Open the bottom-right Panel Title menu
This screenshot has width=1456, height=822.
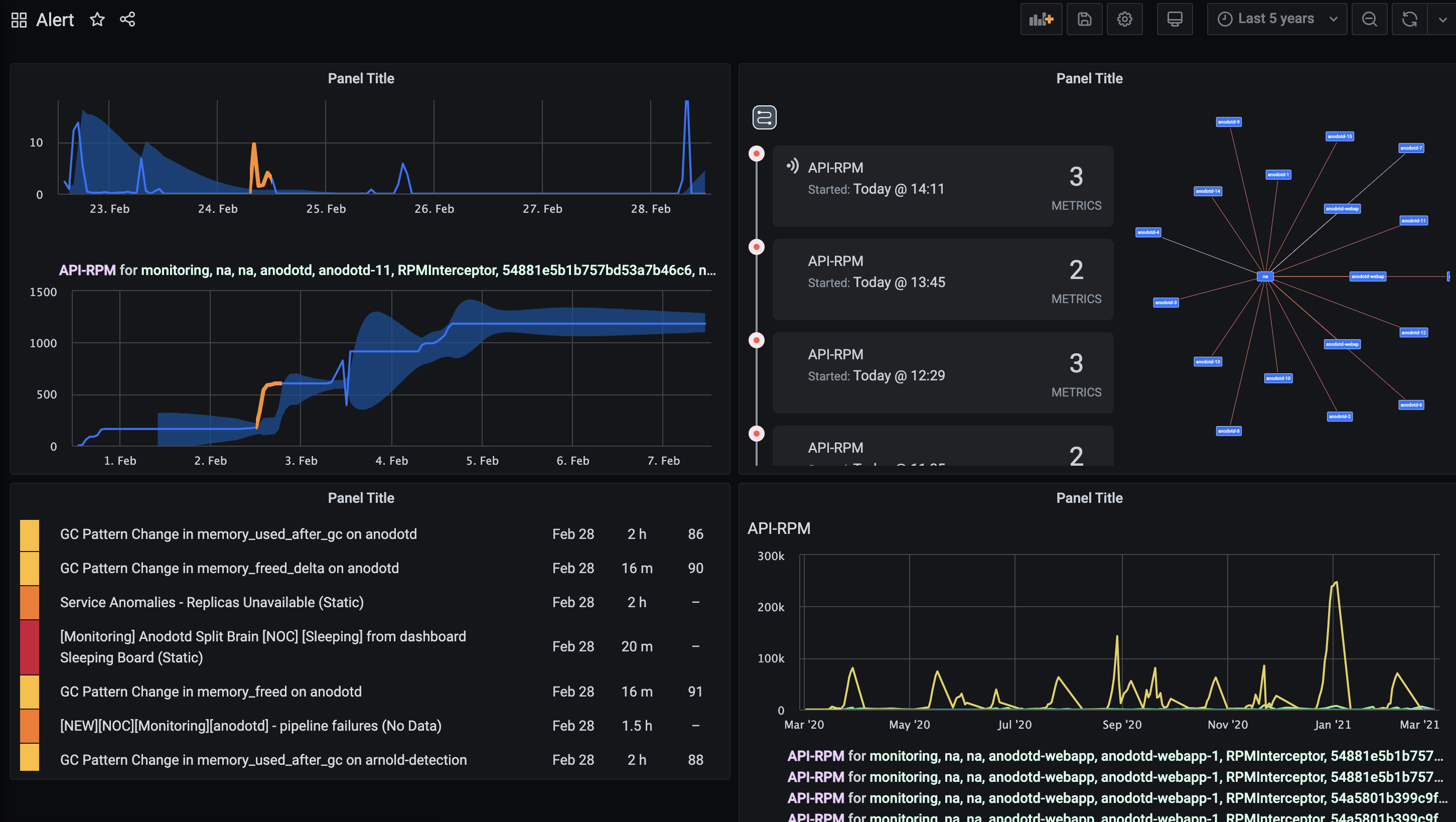point(1089,497)
